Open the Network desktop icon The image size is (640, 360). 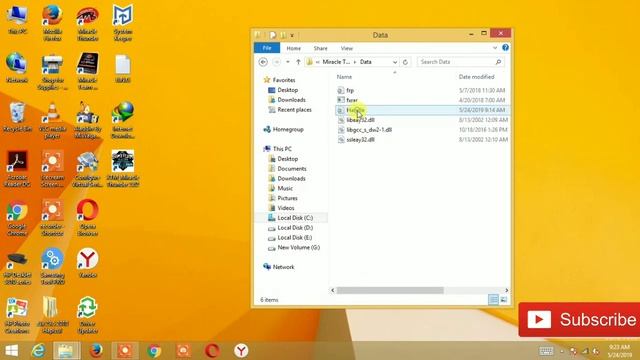click(x=17, y=68)
